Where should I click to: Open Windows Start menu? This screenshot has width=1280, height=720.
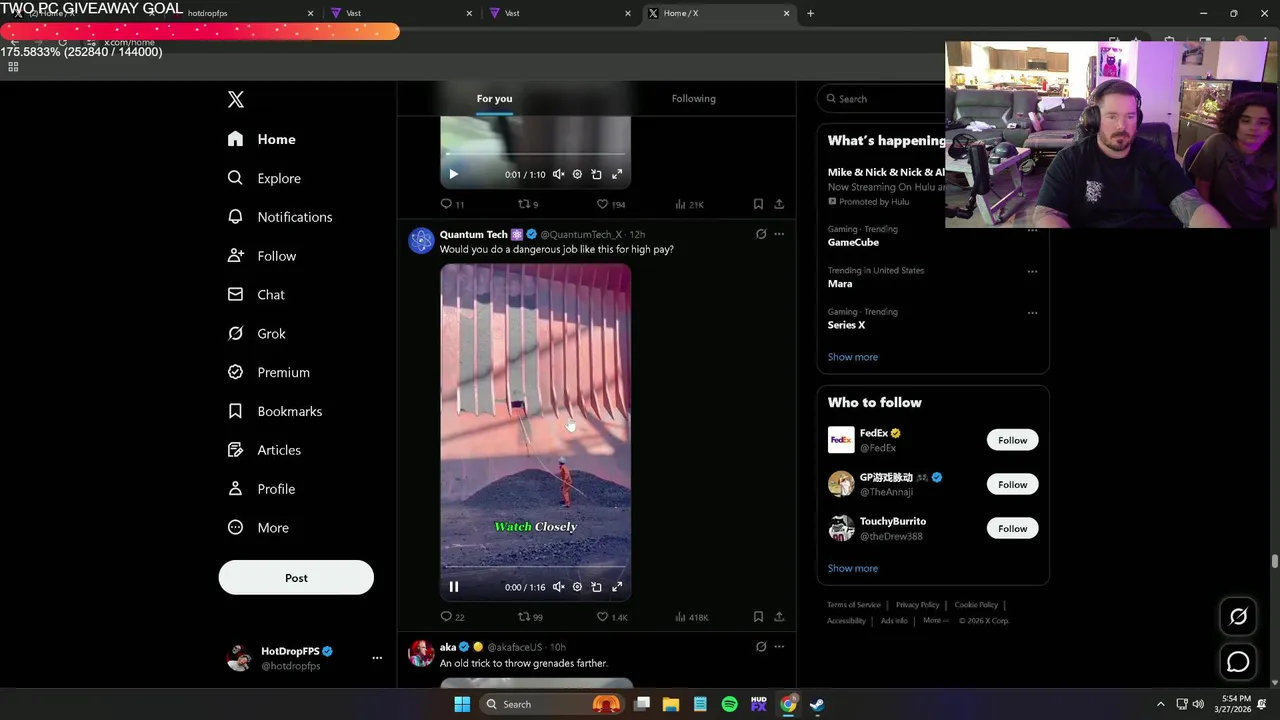[462, 704]
